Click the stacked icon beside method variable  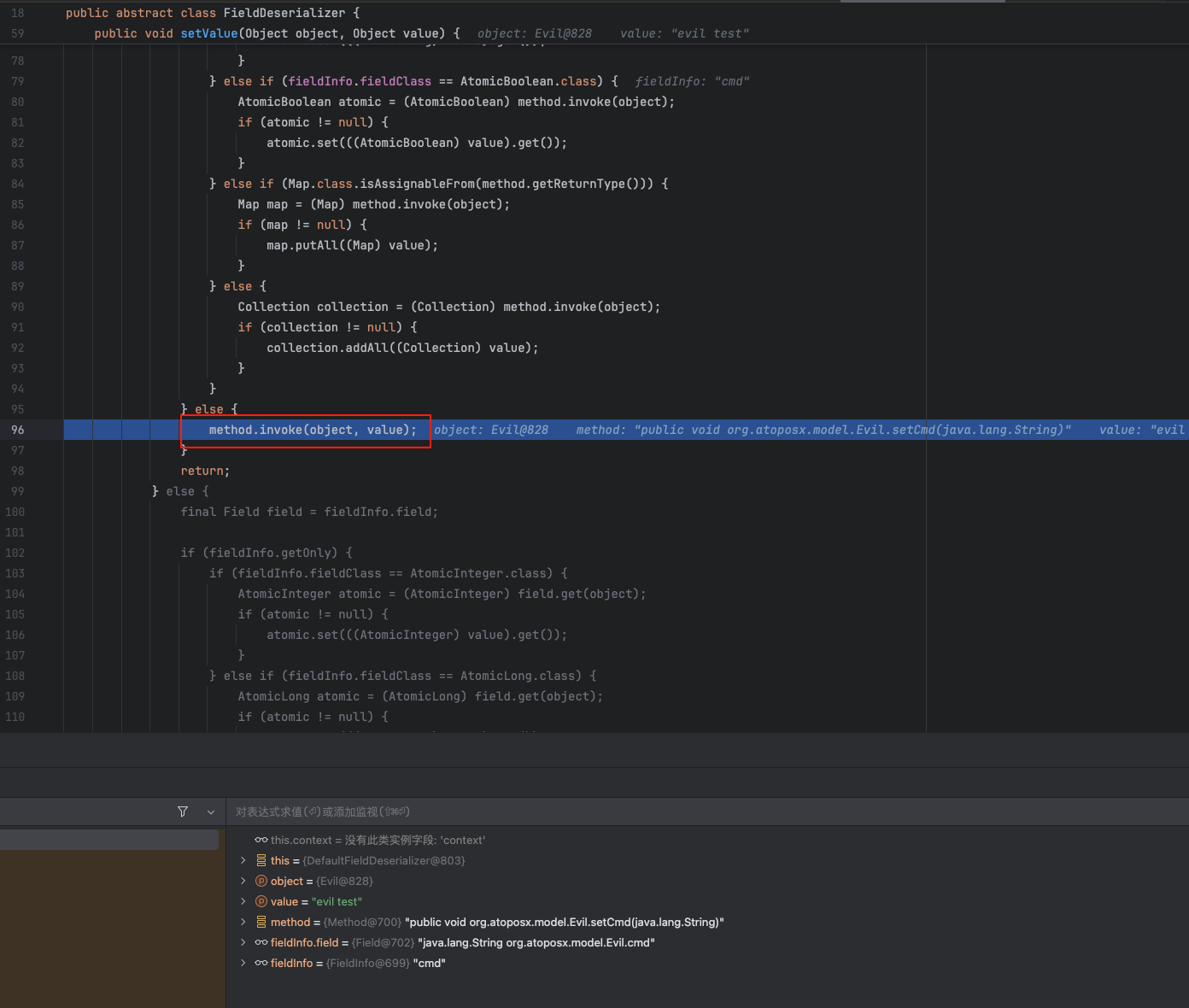pyautogui.click(x=261, y=922)
